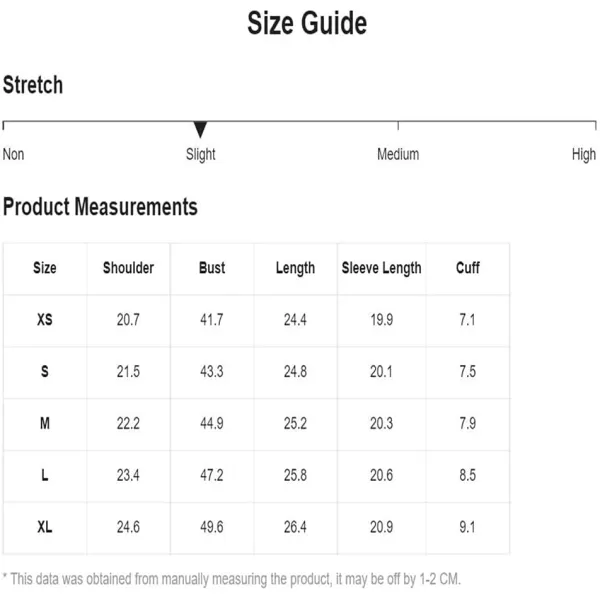This screenshot has height=600, width=600.
Task: Click the M length value 25.2
Action: point(295,423)
